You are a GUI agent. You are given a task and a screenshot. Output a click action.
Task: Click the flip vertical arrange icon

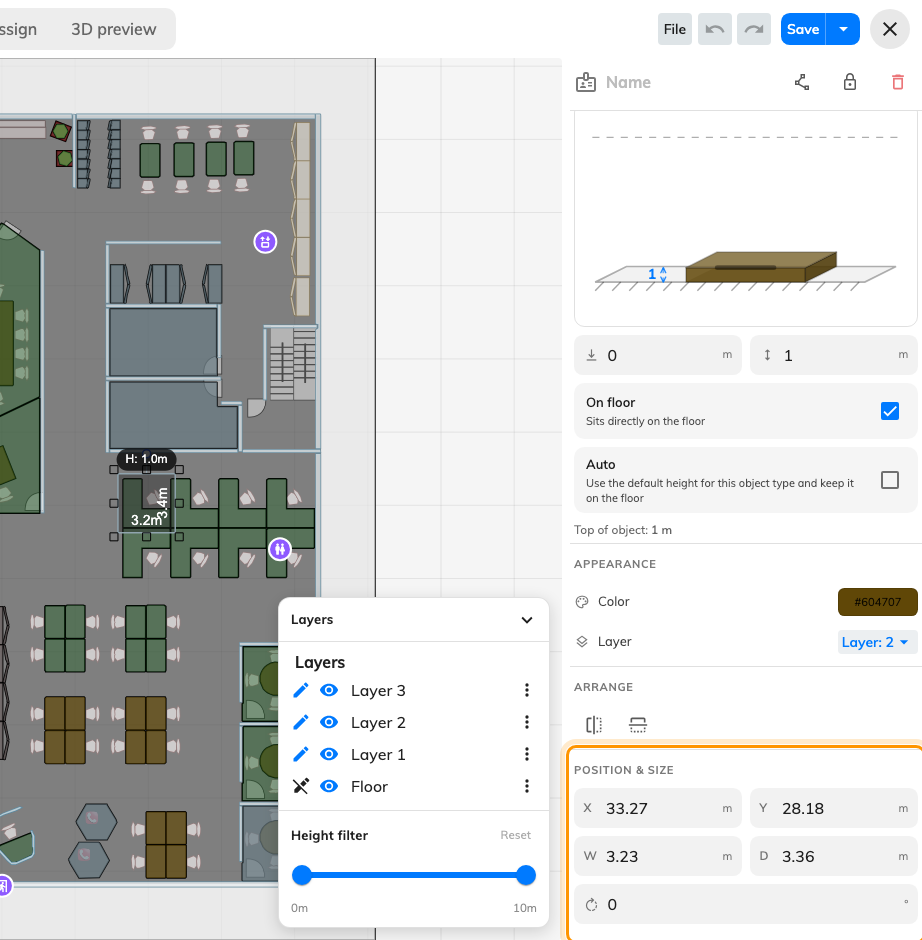[x=638, y=725]
